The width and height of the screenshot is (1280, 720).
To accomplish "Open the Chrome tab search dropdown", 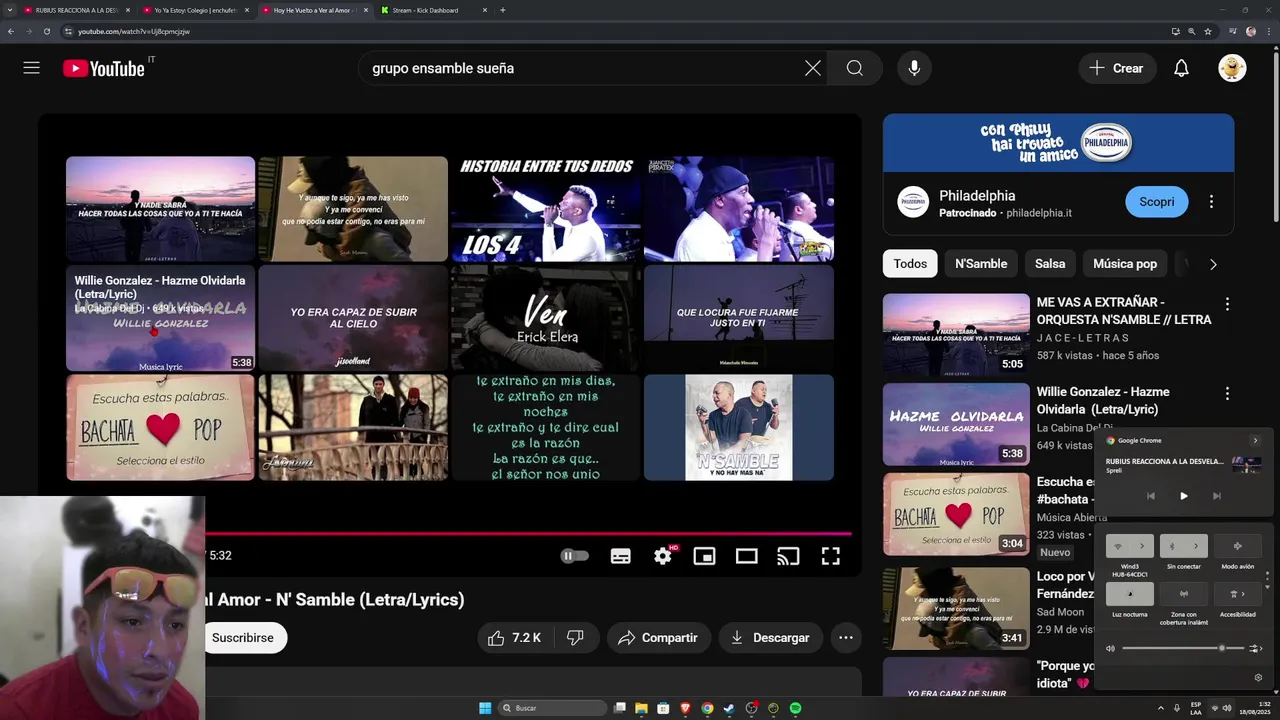I will pos(11,10).
